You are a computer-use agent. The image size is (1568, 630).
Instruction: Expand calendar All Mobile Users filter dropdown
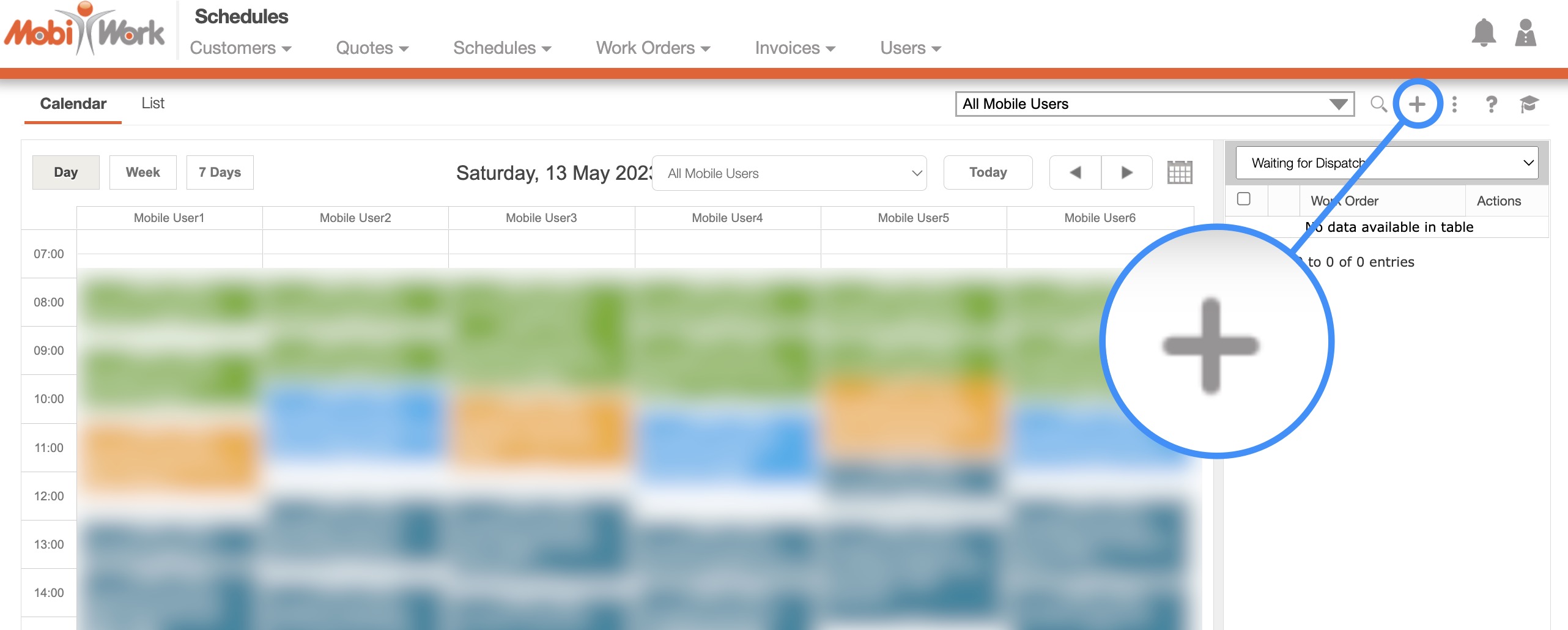click(x=789, y=173)
